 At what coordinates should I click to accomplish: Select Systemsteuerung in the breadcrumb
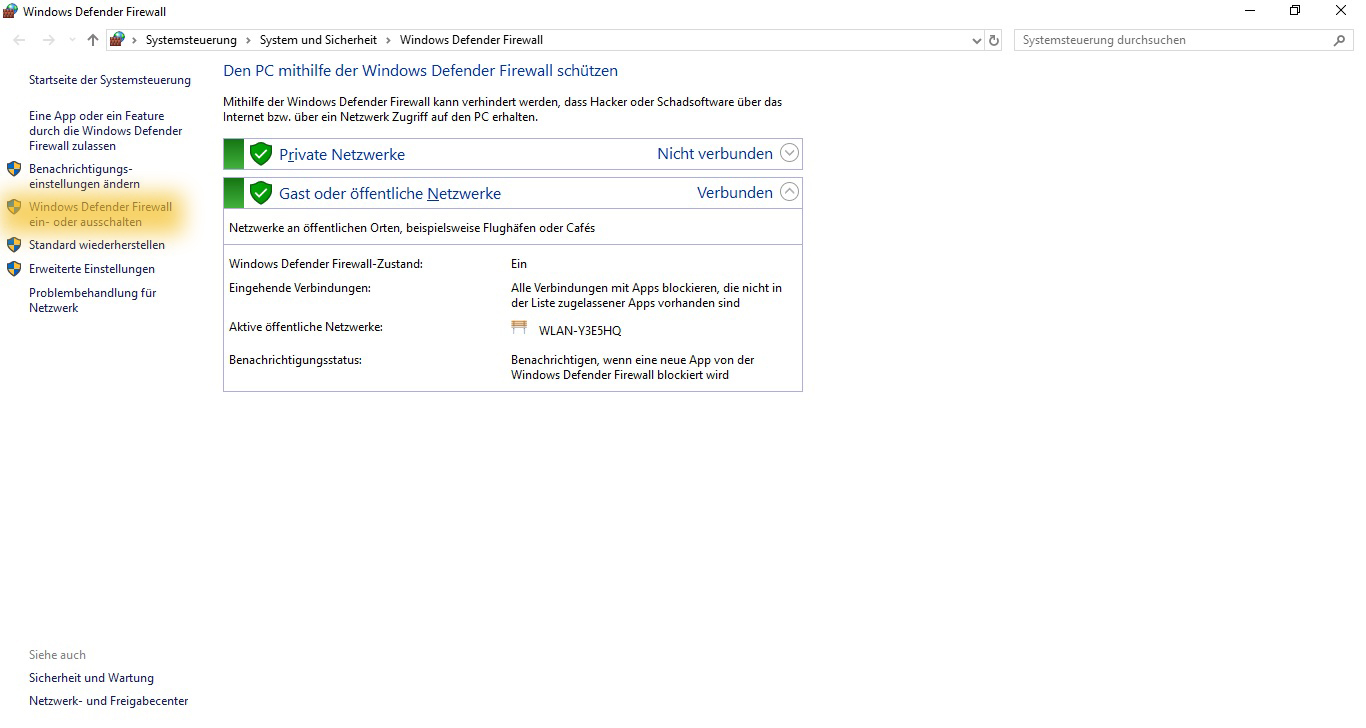[191, 40]
